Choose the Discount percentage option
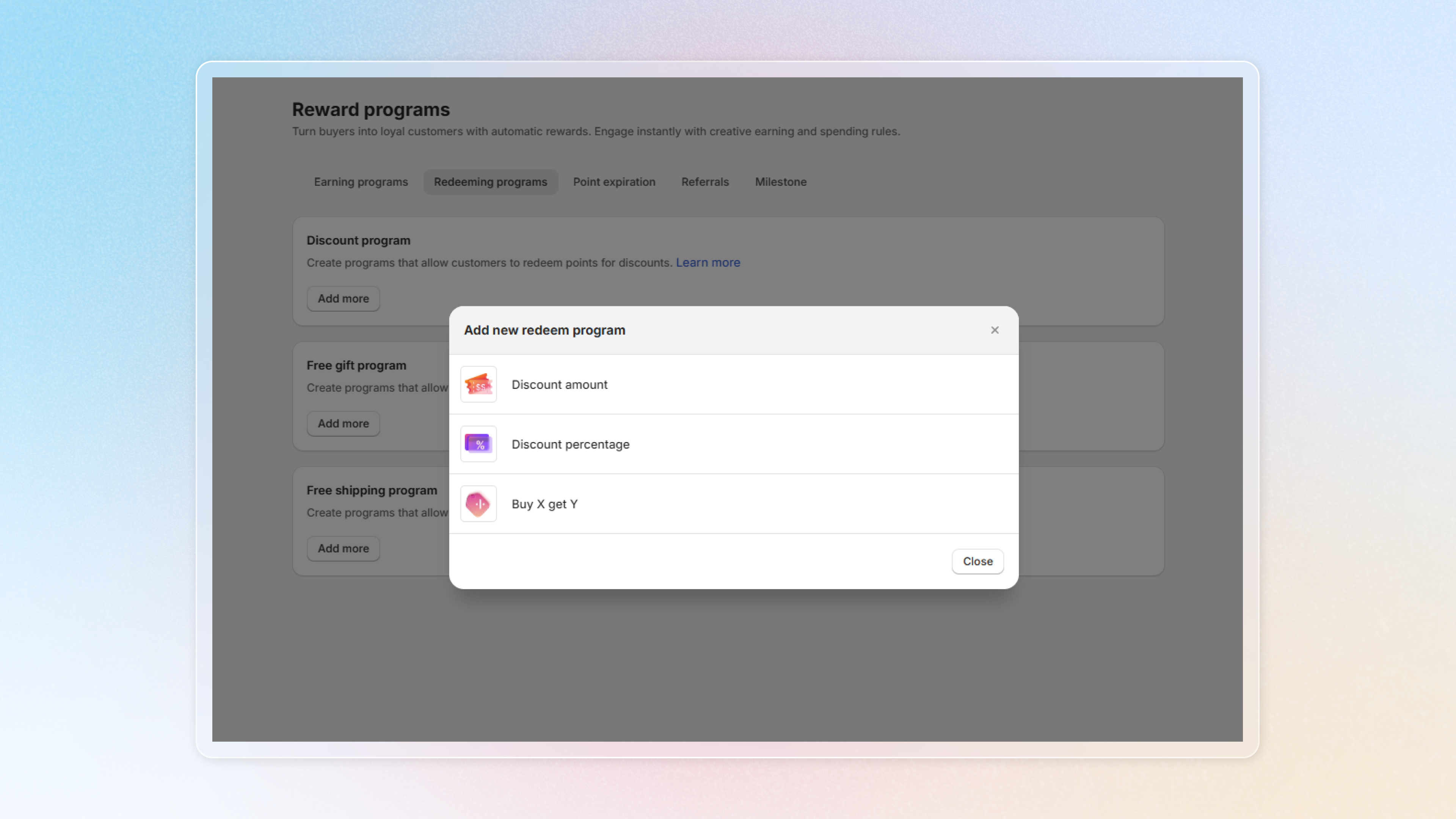The image size is (1456, 819). point(570,444)
